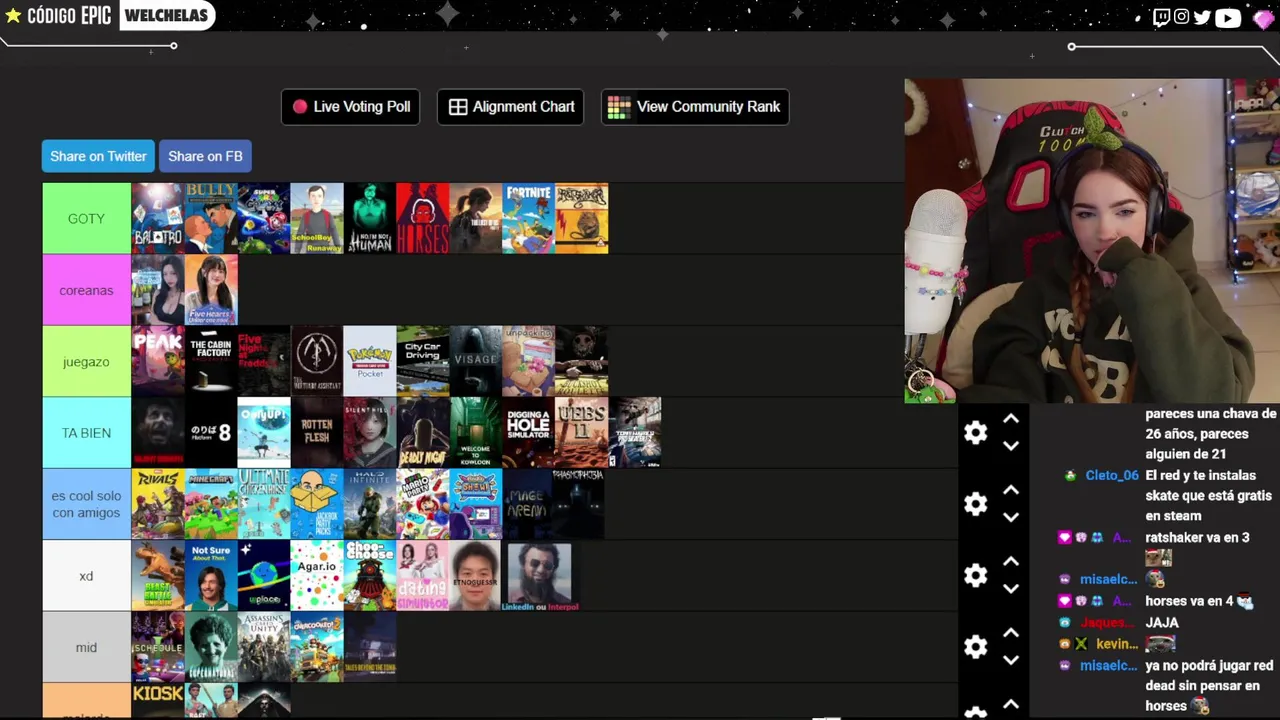1280x720 pixels.
Task: Select The Cabin Factory tile
Action: (211, 361)
